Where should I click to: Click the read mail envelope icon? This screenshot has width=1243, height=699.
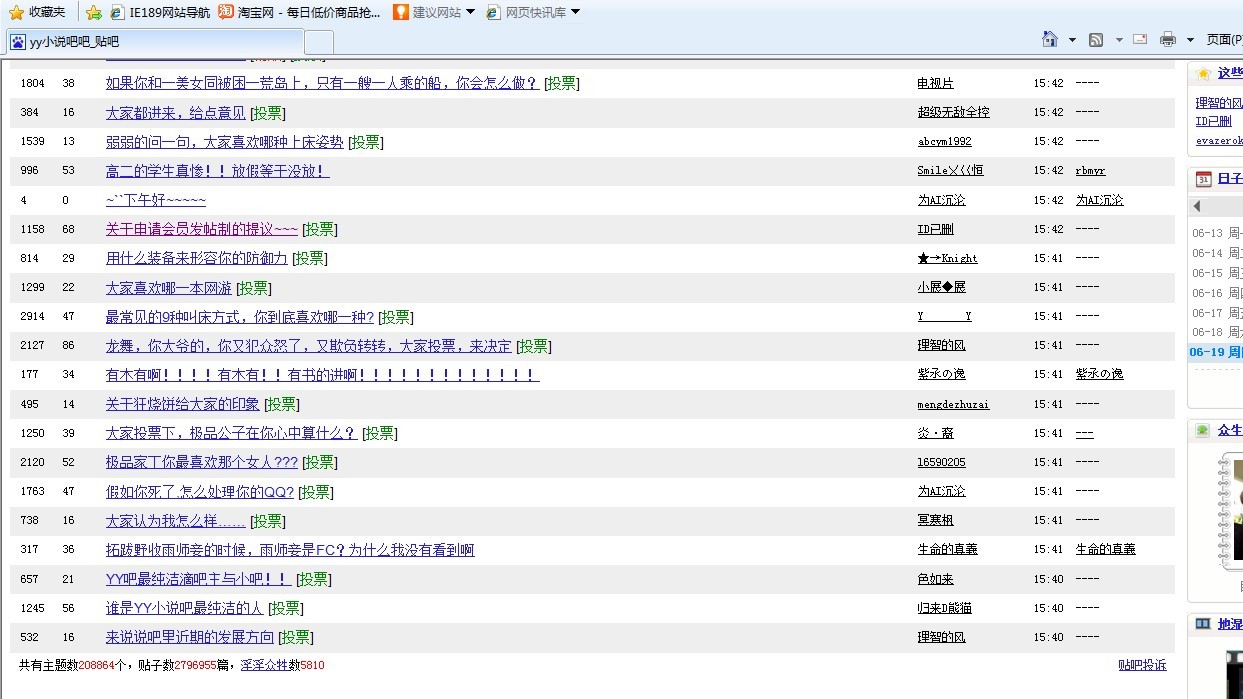tap(1140, 39)
